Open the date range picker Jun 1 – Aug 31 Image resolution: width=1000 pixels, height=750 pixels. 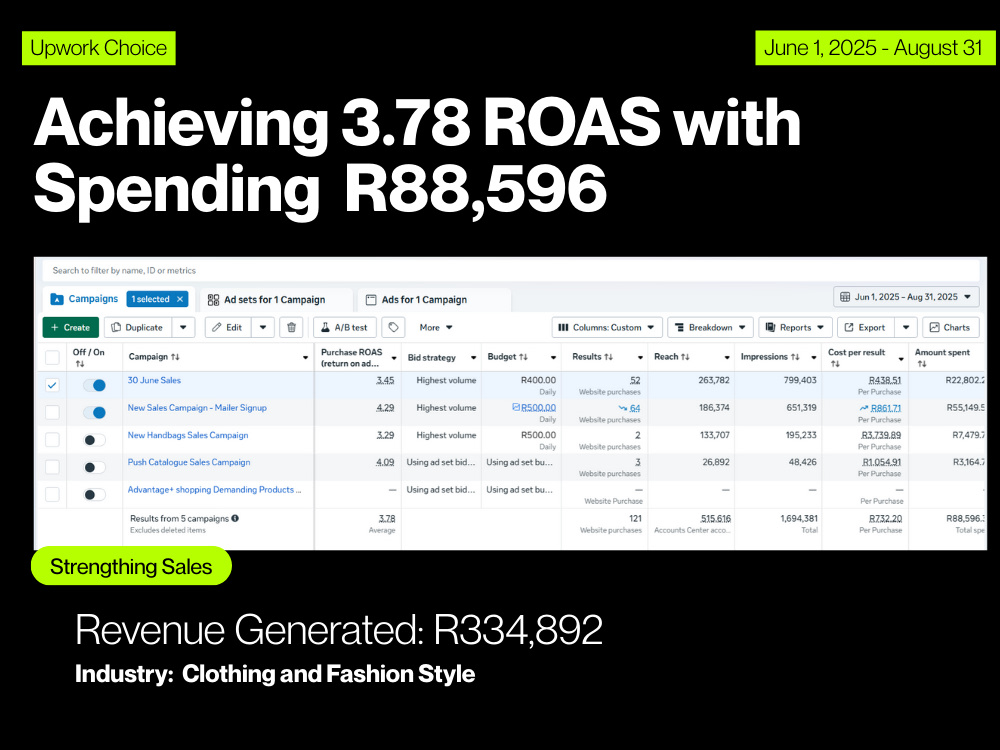[x=906, y=297]
